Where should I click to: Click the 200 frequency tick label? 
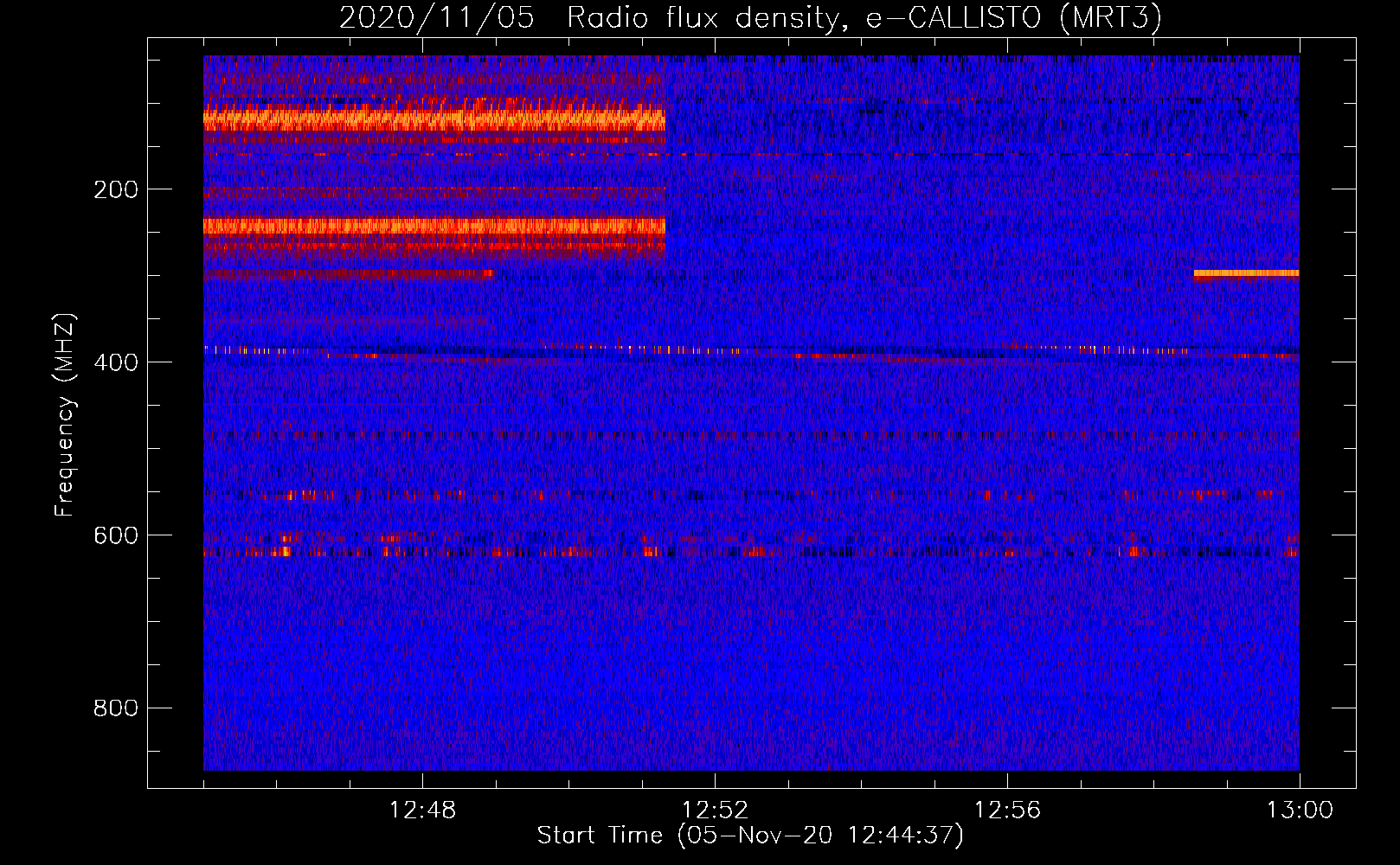click(x=116, y=189)
